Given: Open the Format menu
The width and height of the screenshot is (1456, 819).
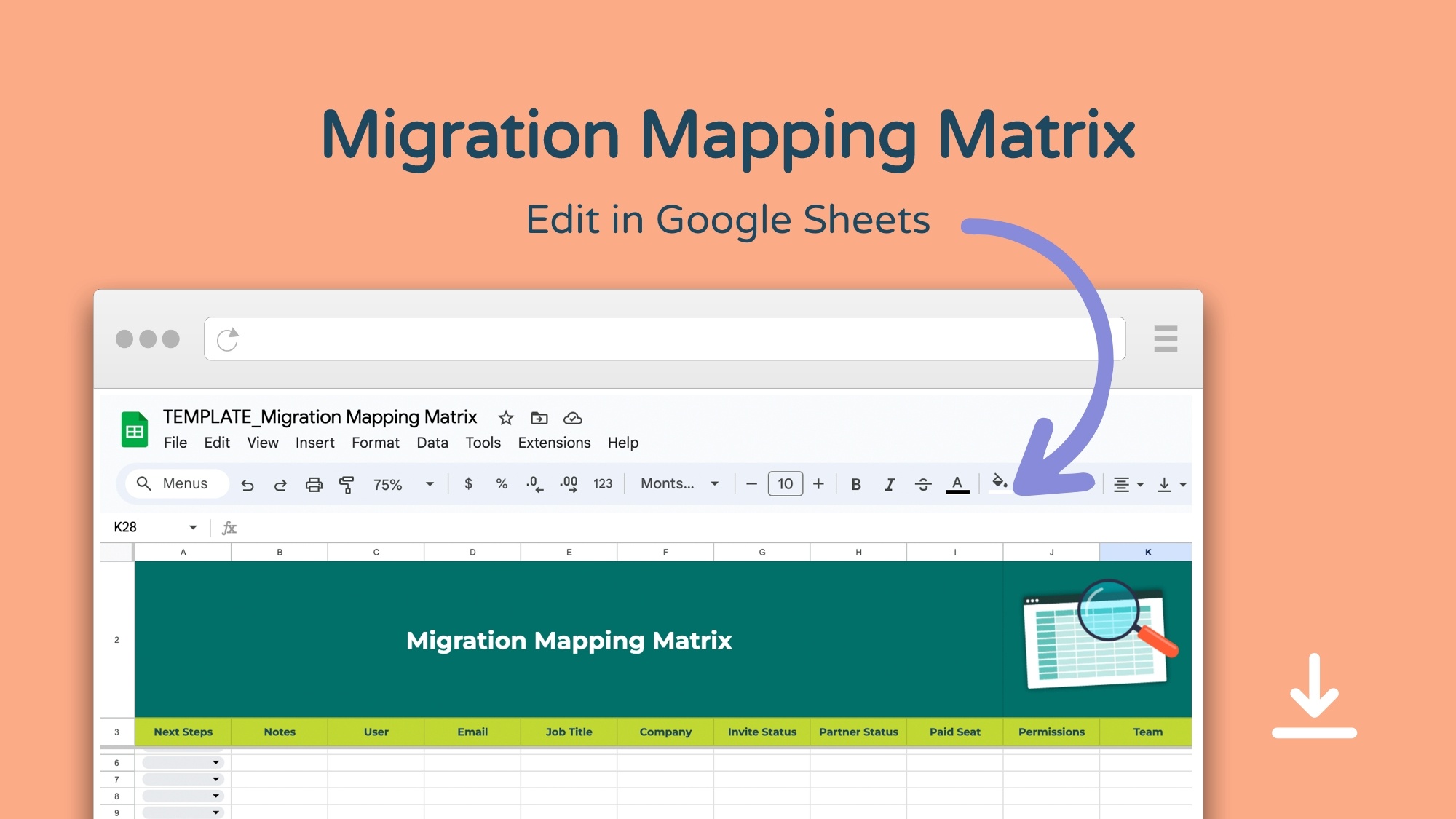Looking at the screenshot, I should coord(376,443).
